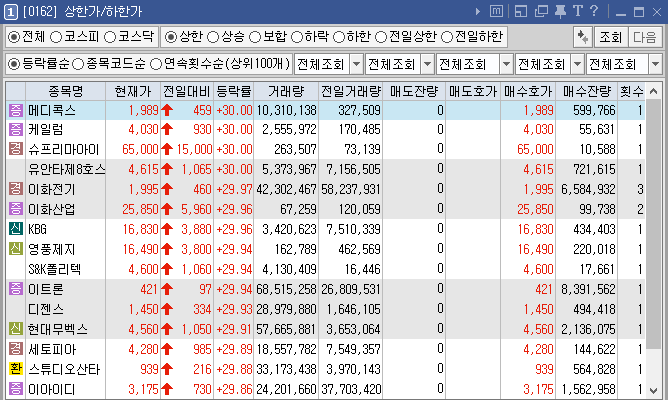This screenshot has height=400, width=668.
Task: Open help with question mark icon
Action: 594,11
